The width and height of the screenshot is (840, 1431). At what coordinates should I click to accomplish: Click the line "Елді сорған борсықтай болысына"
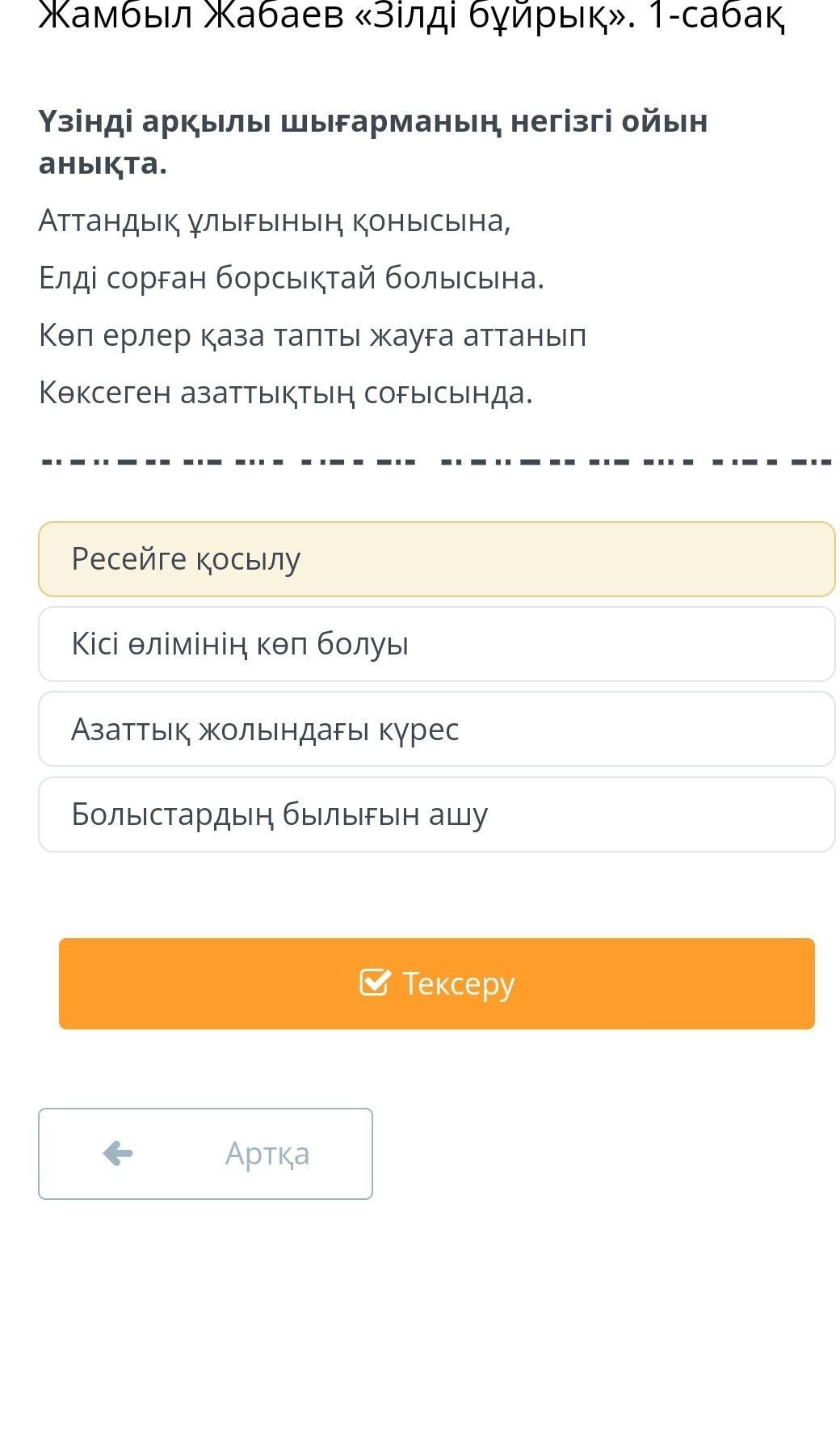[292, 278]
